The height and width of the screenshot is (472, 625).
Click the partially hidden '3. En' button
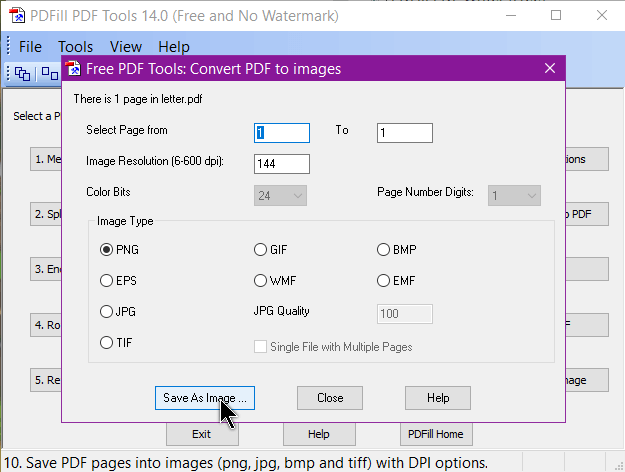[x=46, y=269]
